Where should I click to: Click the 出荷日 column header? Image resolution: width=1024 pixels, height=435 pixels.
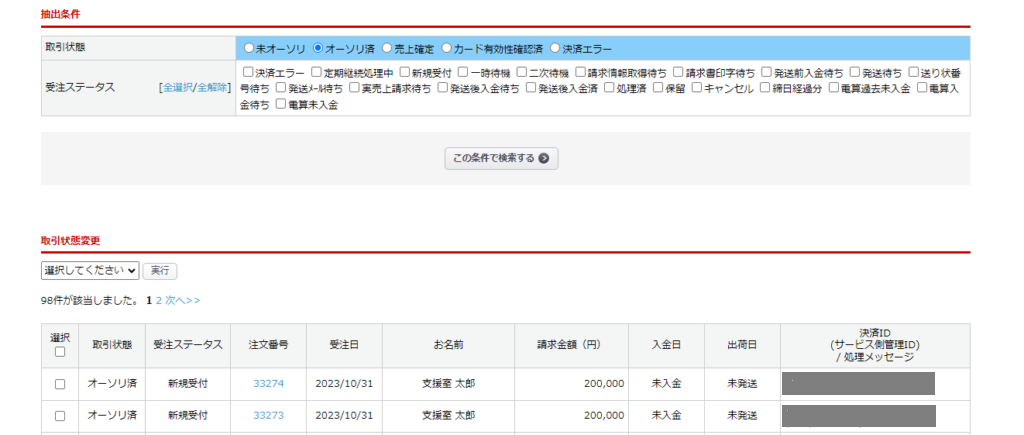743,346
